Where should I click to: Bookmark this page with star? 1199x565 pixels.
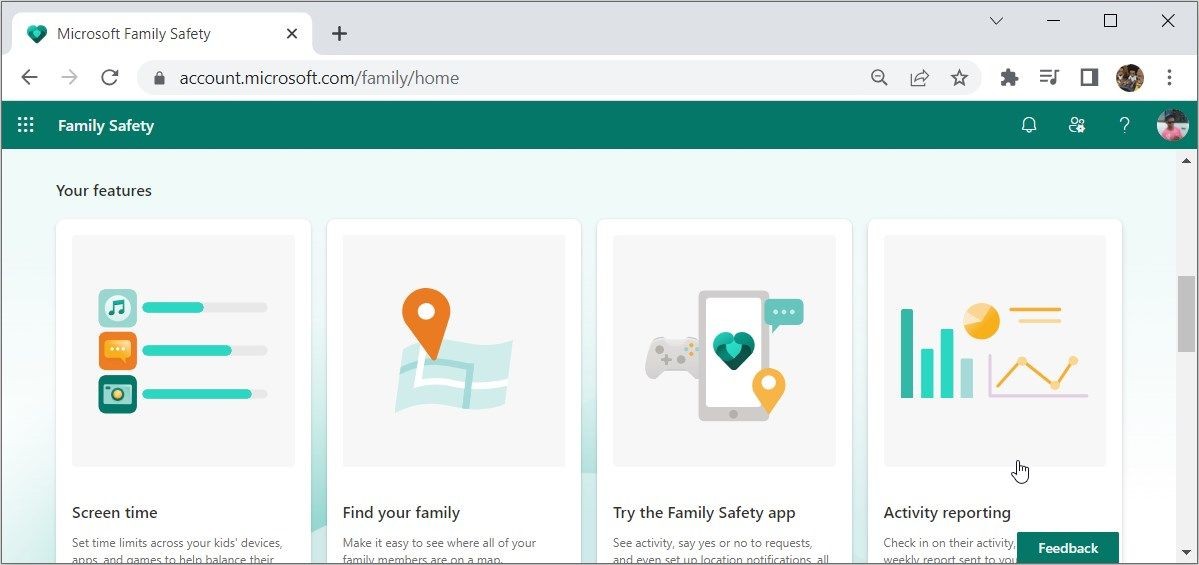tap(959, 77)
